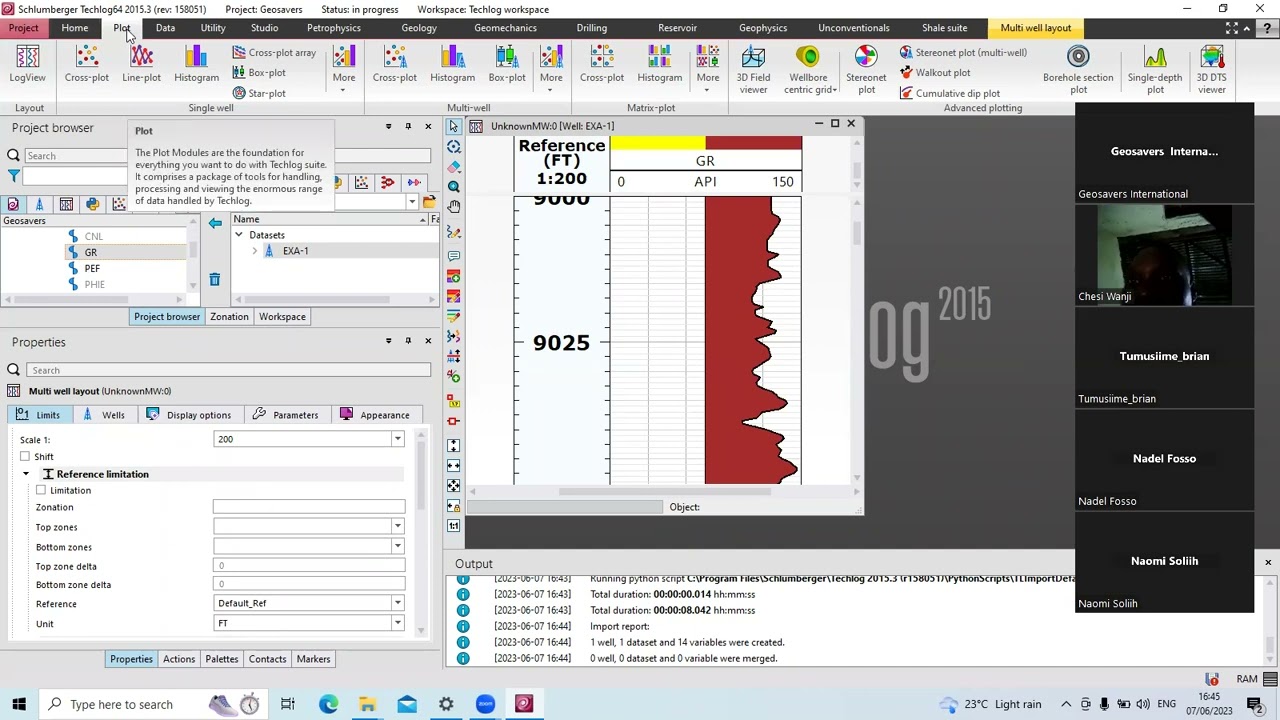Viewport: 1280px width, 720px height.
Task: Open the Display options properties tab
Action: [x=189, y=415]
